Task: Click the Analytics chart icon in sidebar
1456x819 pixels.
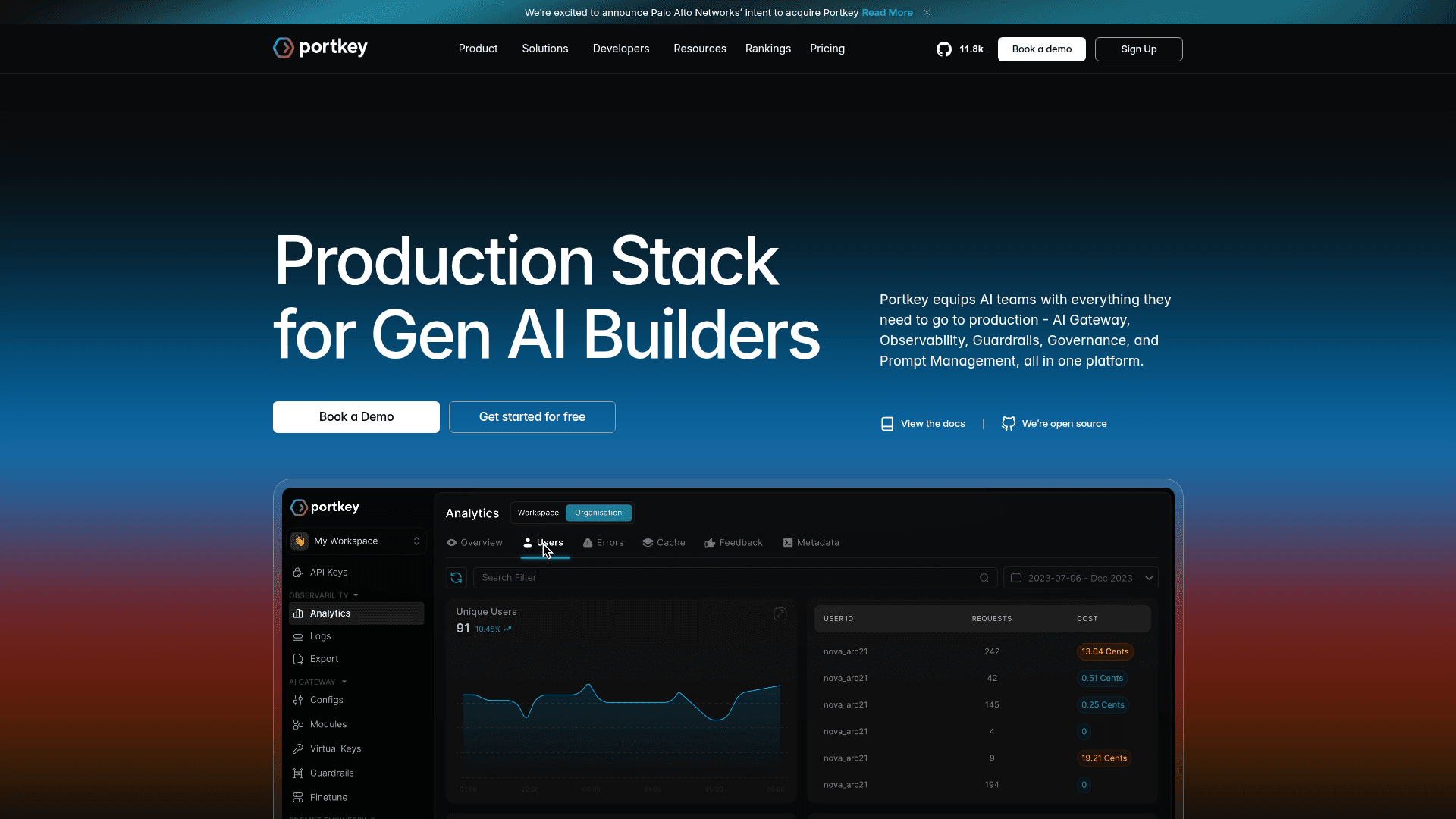Action: (x=298, y=613)
